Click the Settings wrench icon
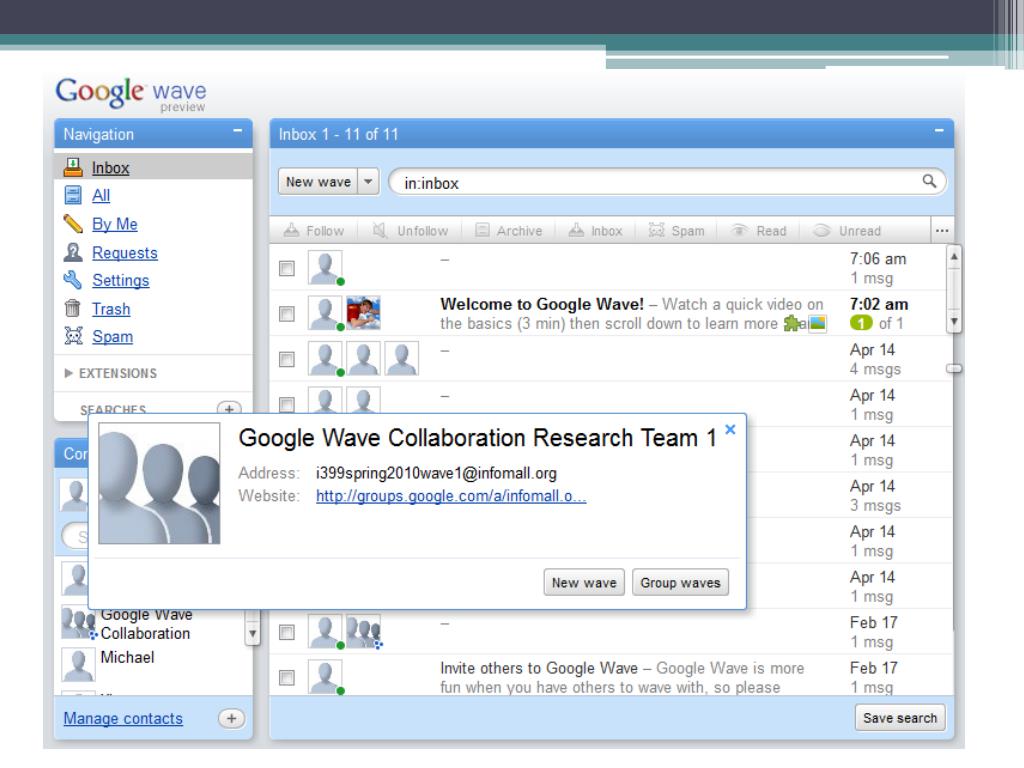 click(73, 280)
